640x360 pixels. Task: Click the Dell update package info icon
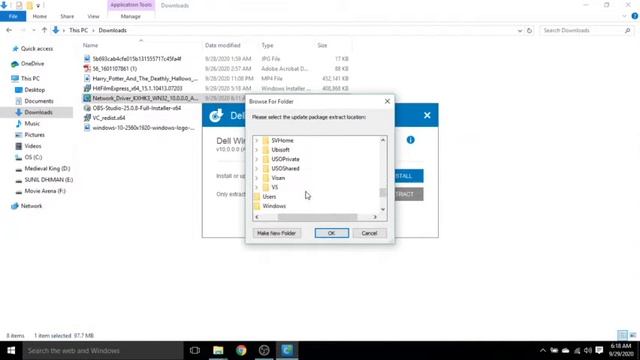coord(410,140)
